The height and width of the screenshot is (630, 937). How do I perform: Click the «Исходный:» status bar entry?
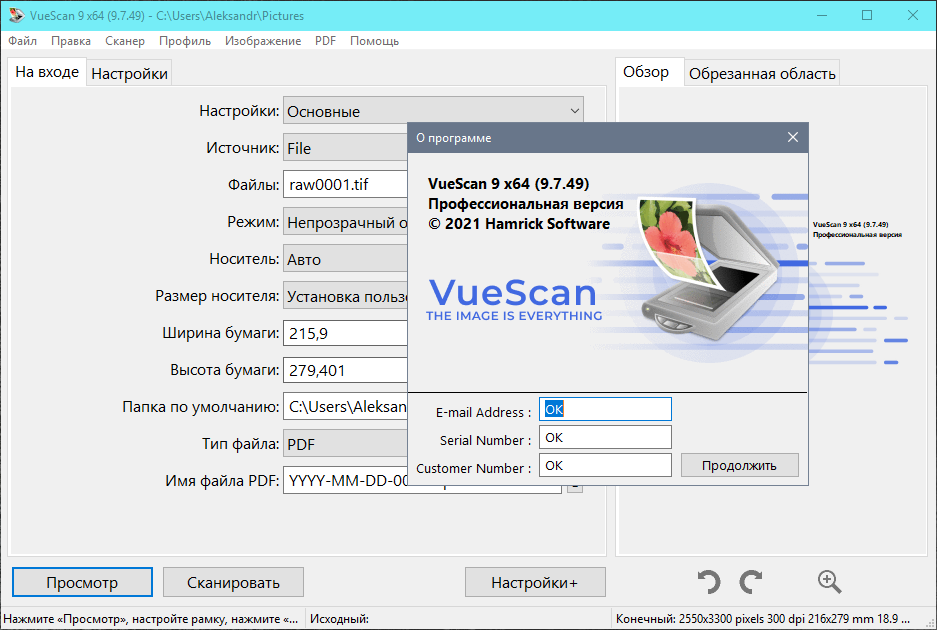[x=339, y=619]
